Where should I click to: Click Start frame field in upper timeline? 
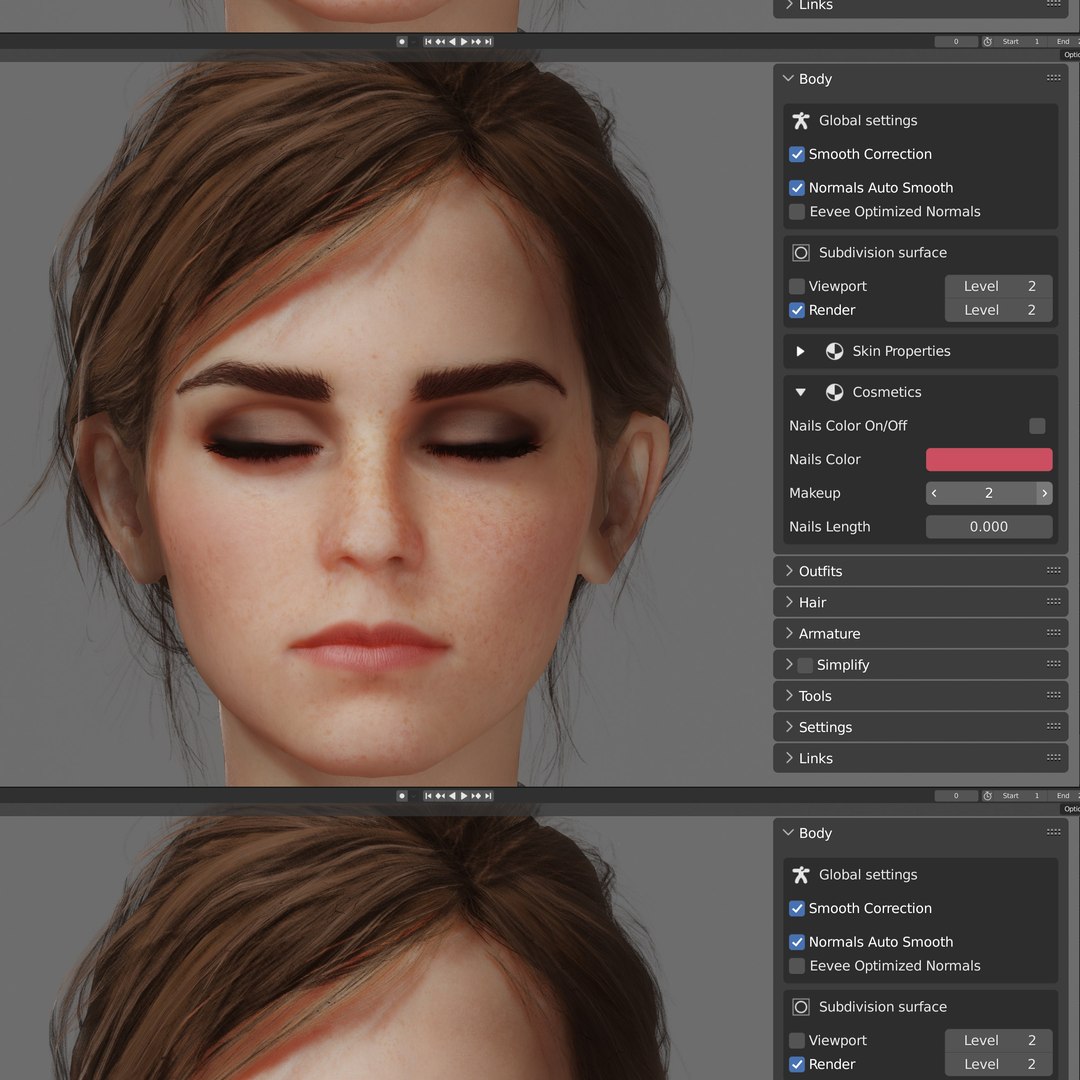[x=1021, y=42]
